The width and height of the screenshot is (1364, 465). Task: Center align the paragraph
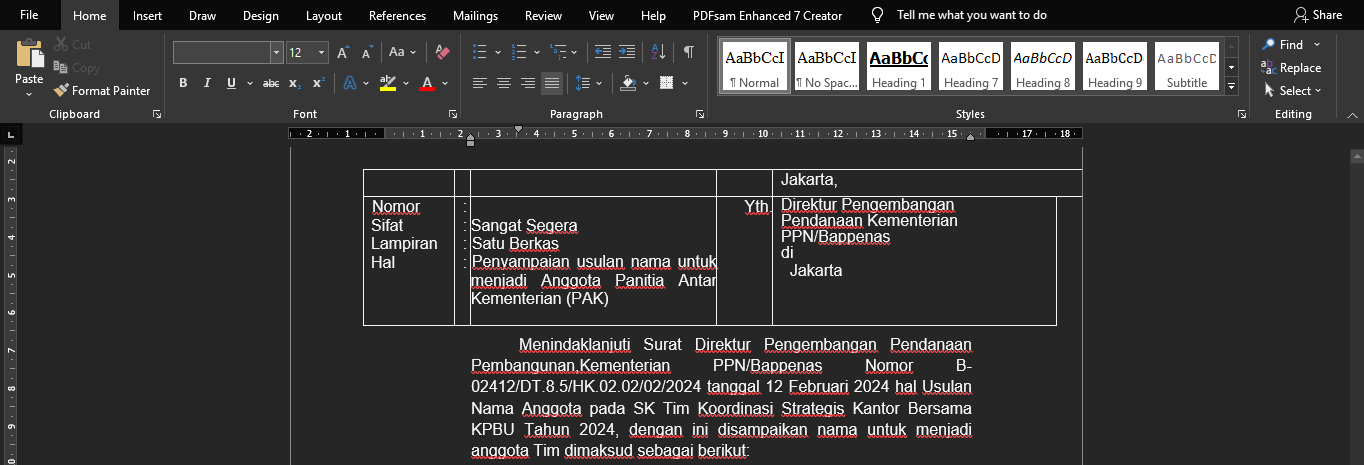tap(504, 83)
